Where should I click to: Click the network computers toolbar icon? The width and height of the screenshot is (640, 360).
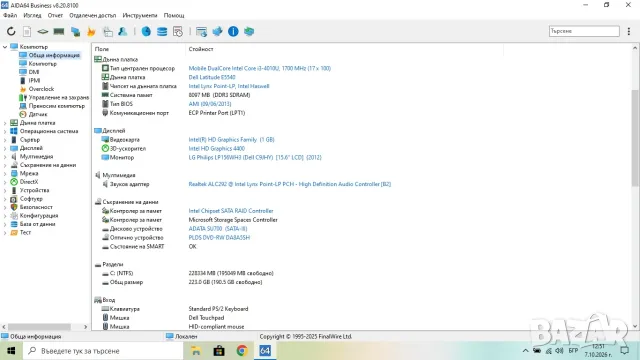coord(75,31)
